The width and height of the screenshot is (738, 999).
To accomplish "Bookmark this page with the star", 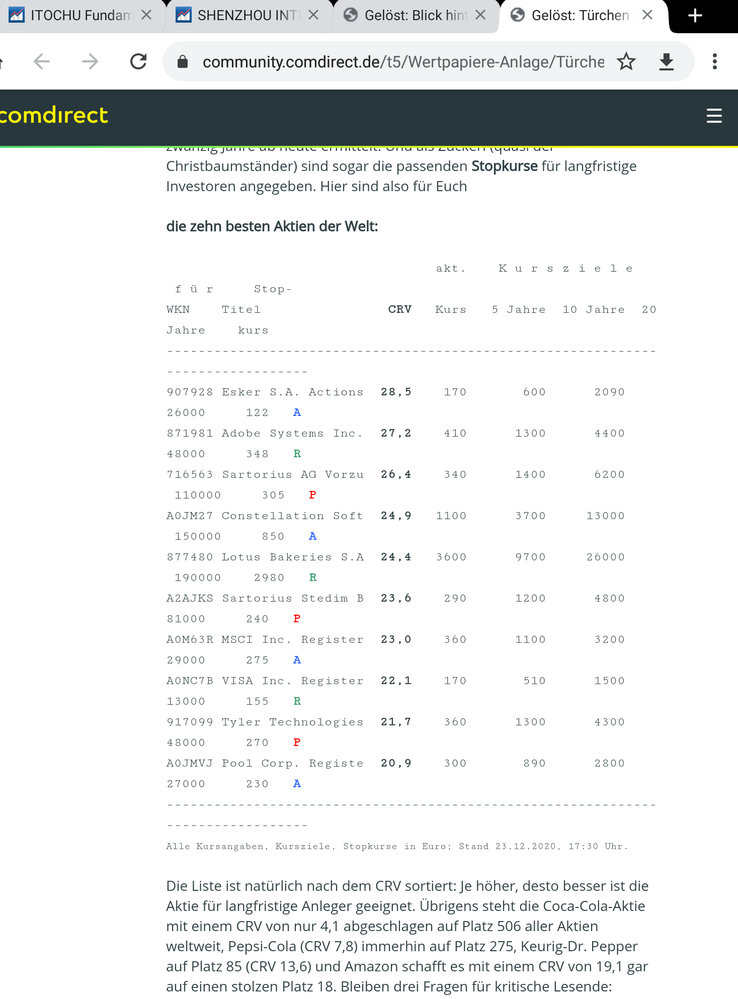I will pos(626,62).
